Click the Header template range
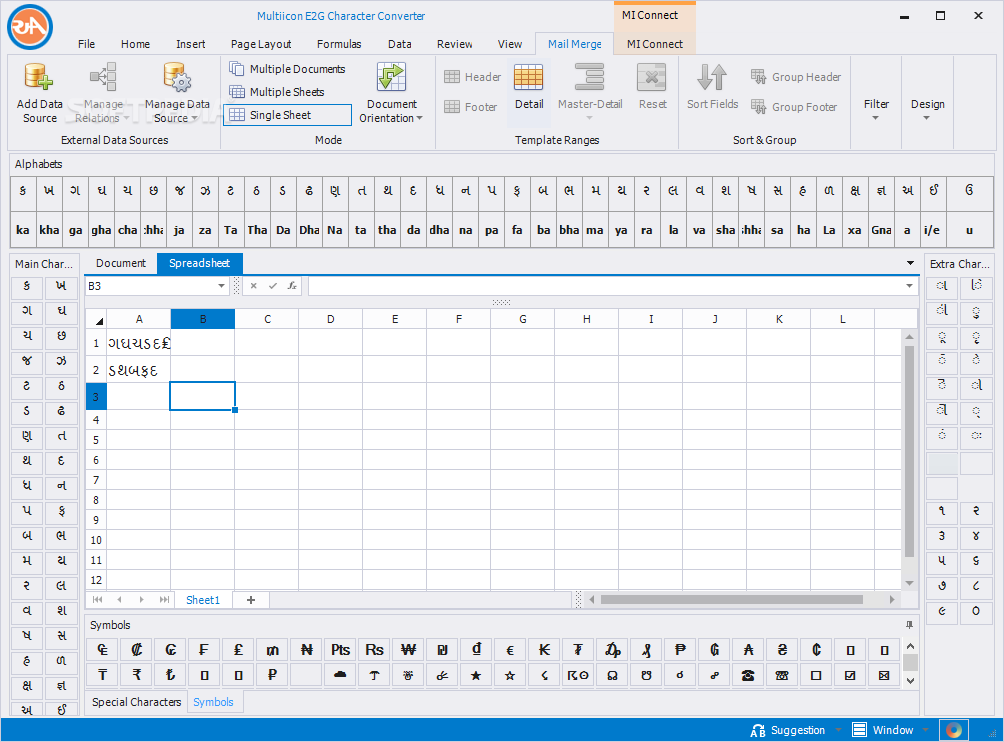The image size is (1004, 742). (x=472, y=77)
